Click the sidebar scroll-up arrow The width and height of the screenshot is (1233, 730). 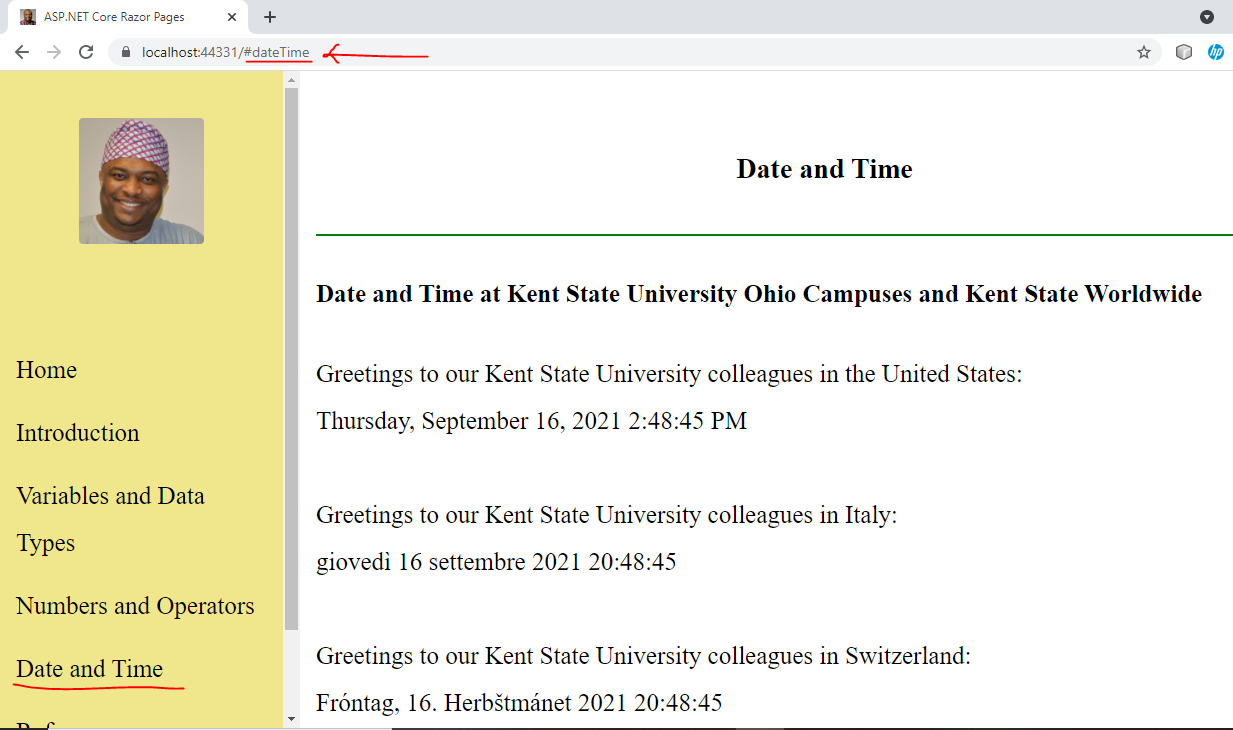point(291,78)
